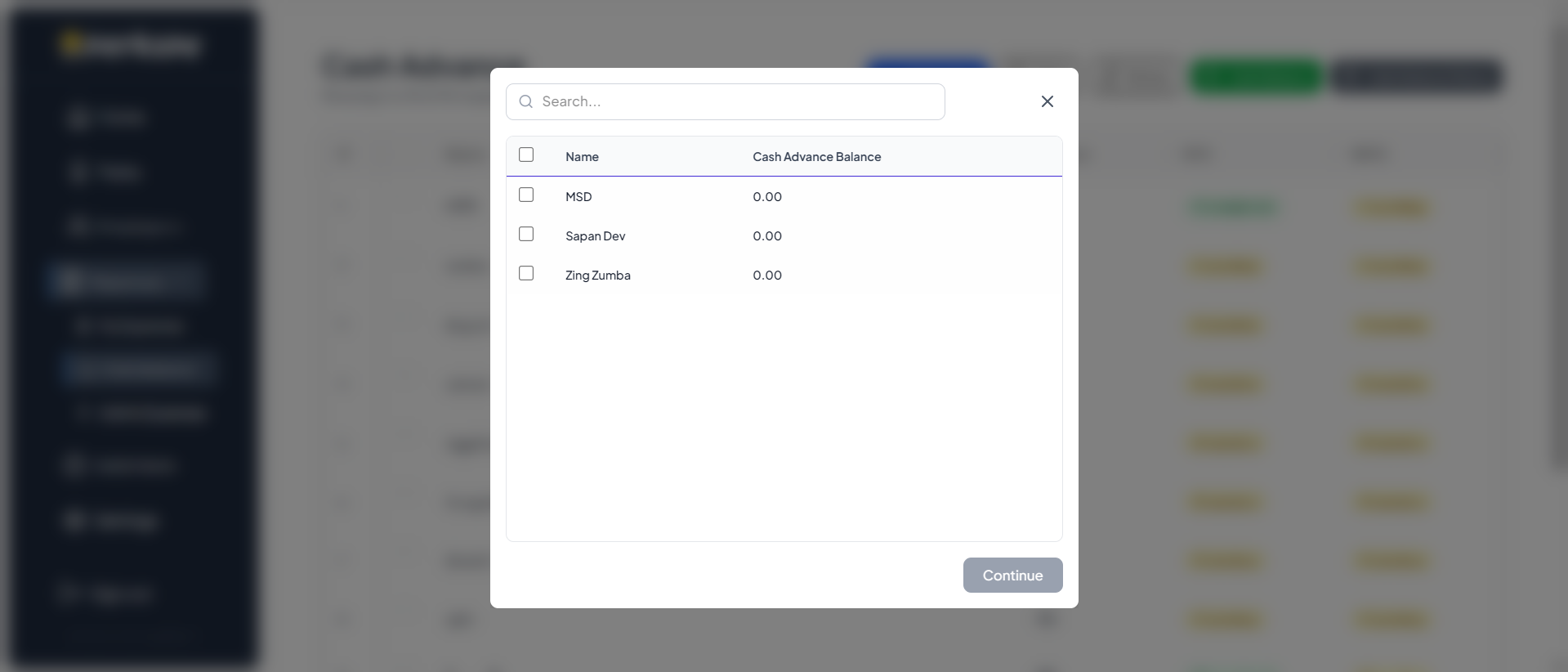The height and width of the screenshot is (672, 1568).
Task: Enable the Zing Zumba checkbox
Action: 526,273
